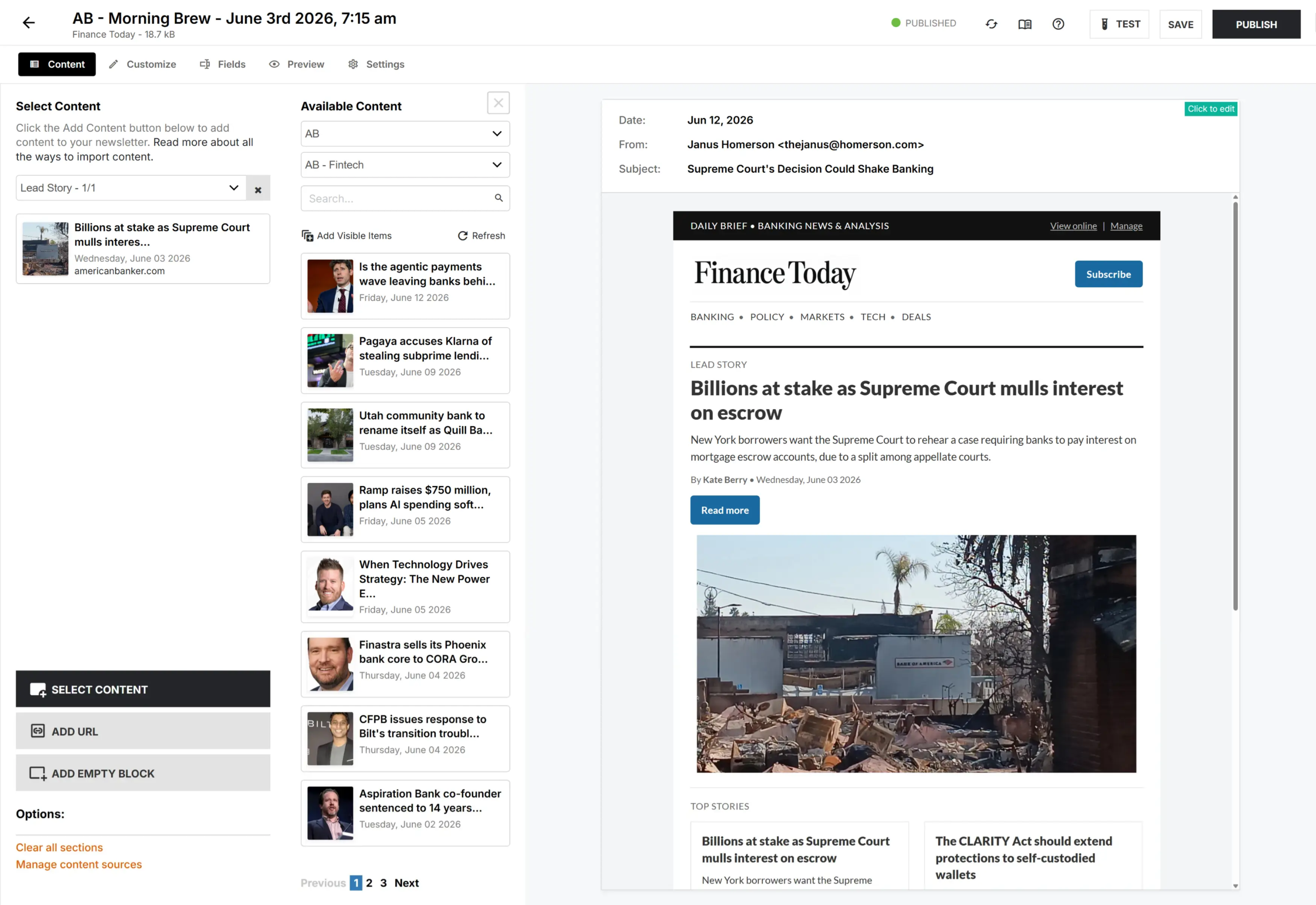Screen dimensions: 1316x905
Task: Select the Finastra sells Phoenix article
Action: tap(405, 664)
